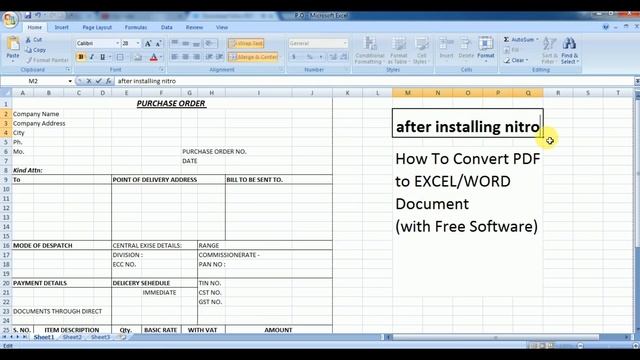640x360 pixels.
Task: Open the Sheet3 worksheet tab
Action: (100, 337)
